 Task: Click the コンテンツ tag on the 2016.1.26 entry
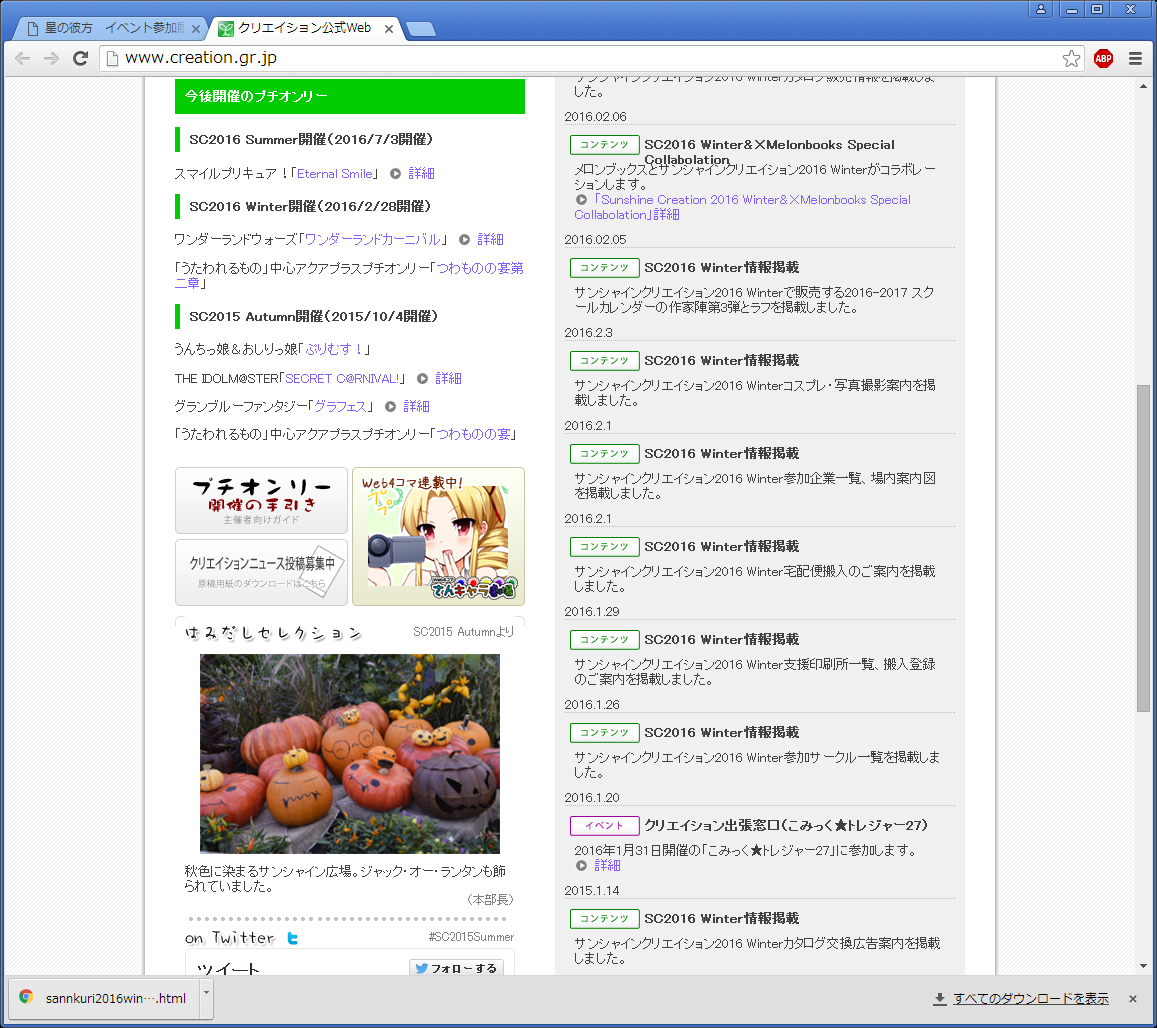(x=604, y=732)
